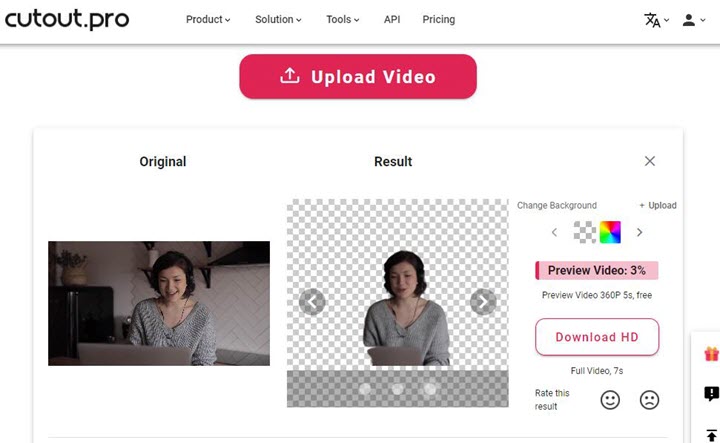Click the Upload Video button

[358, 77]
